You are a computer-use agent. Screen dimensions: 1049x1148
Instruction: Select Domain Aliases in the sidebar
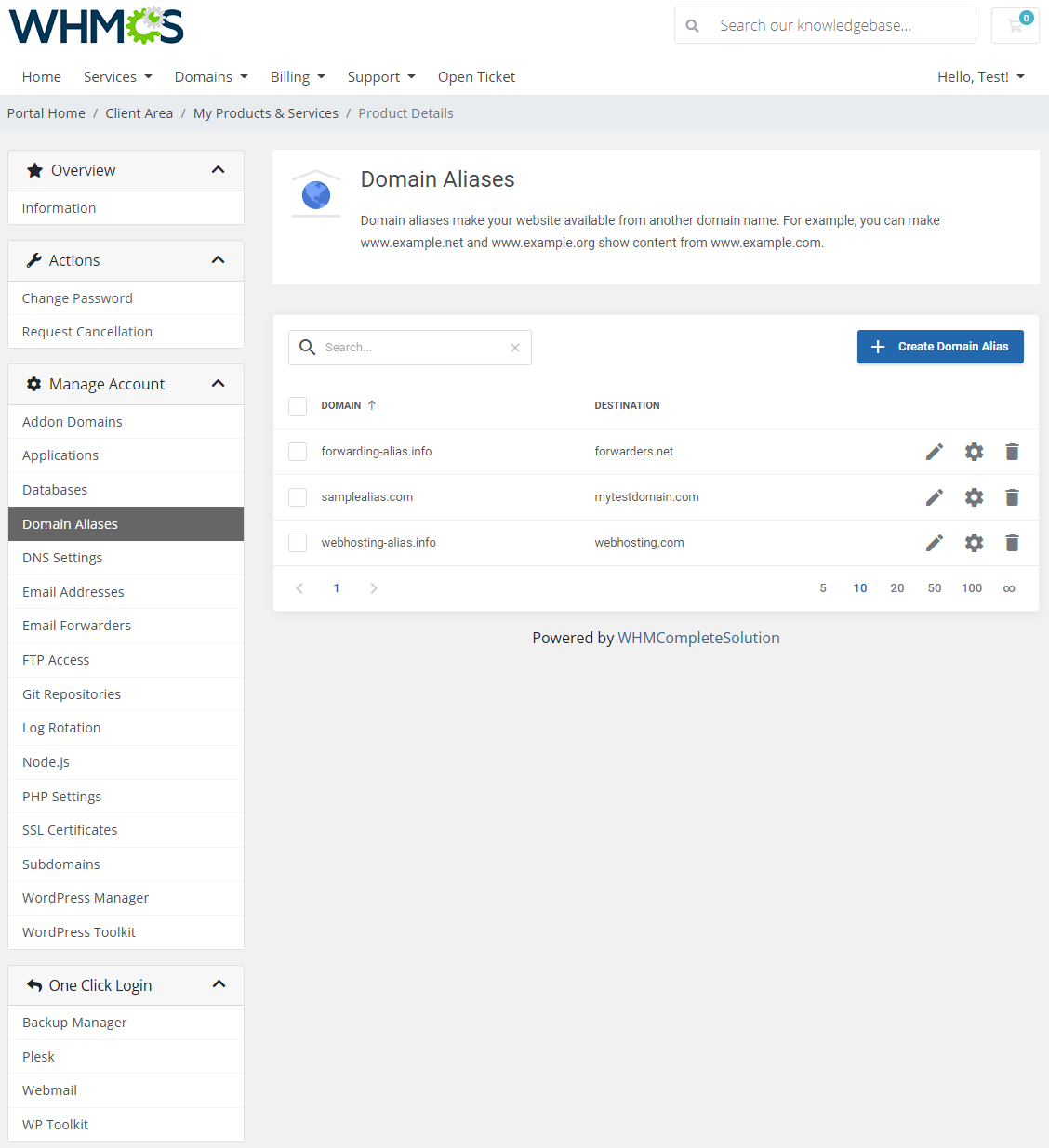(70, 523)
